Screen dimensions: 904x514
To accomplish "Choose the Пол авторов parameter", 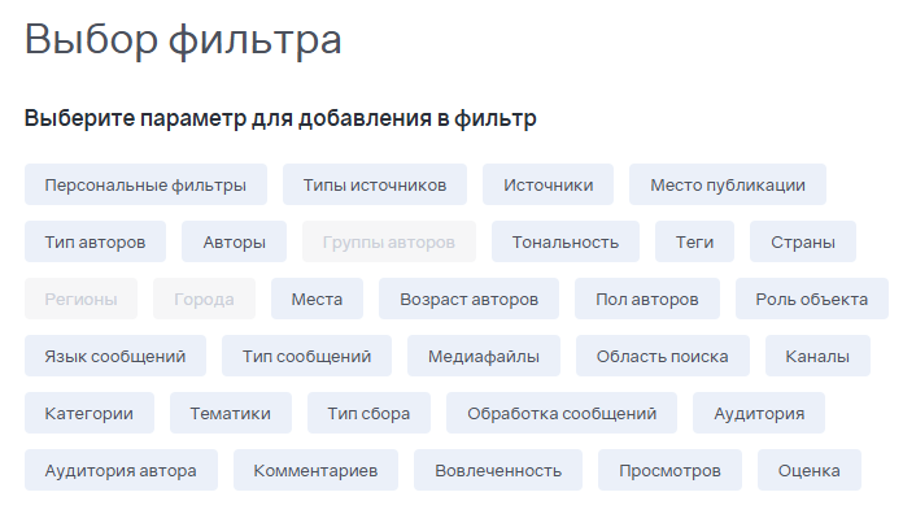I will pyautogui.click(x=647, y=299).
